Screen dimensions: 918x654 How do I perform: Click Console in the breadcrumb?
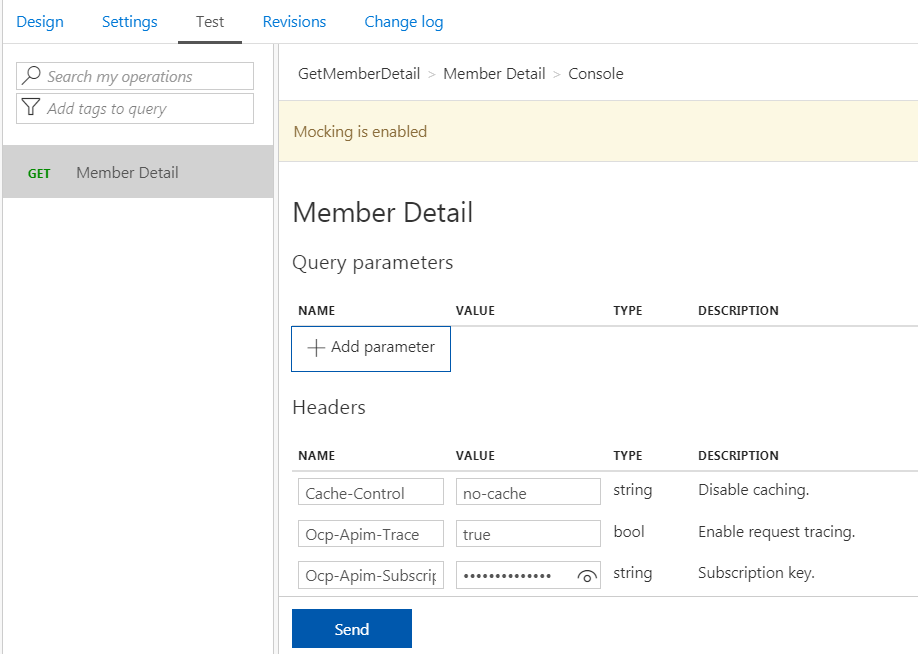595,74
